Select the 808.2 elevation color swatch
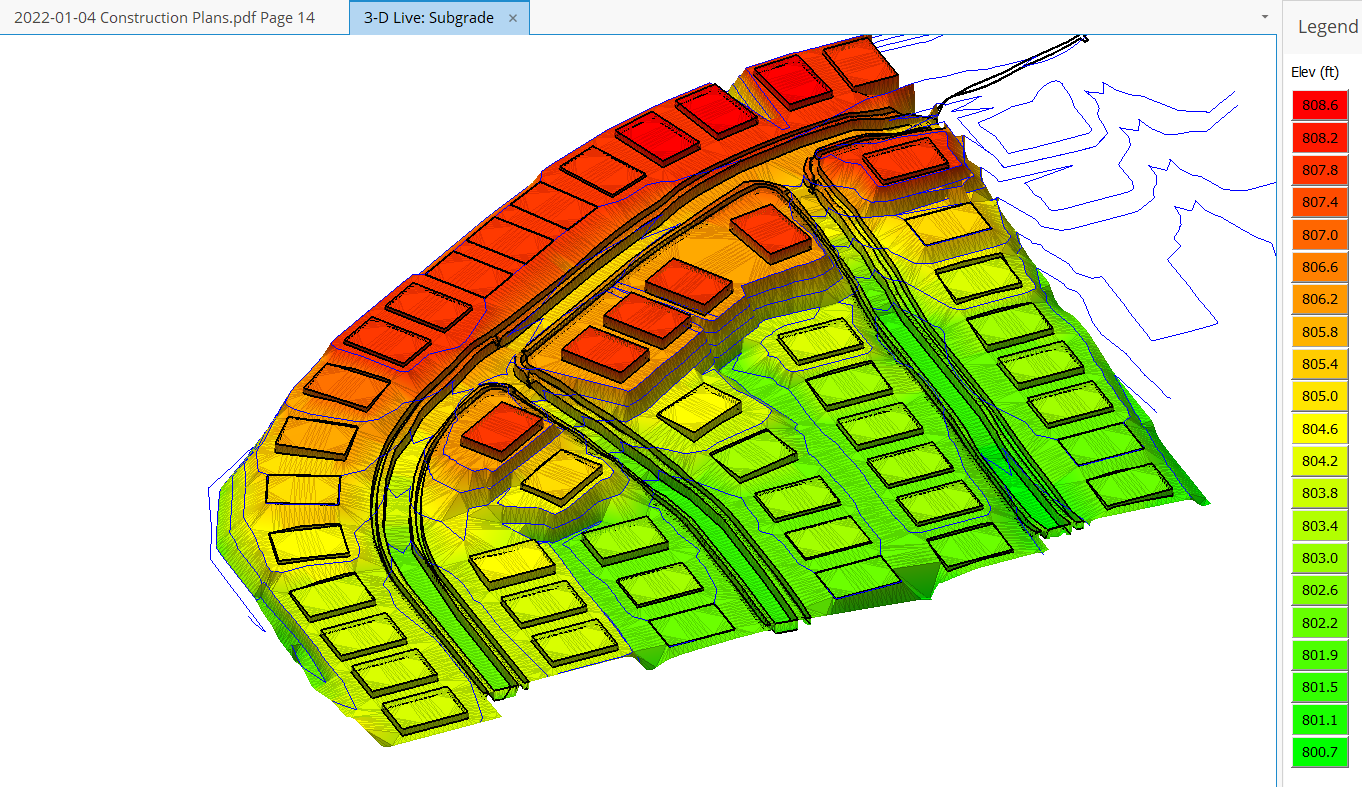Image resolution: width=1362 pixels, height=787 pixels. pos(1320,138)
